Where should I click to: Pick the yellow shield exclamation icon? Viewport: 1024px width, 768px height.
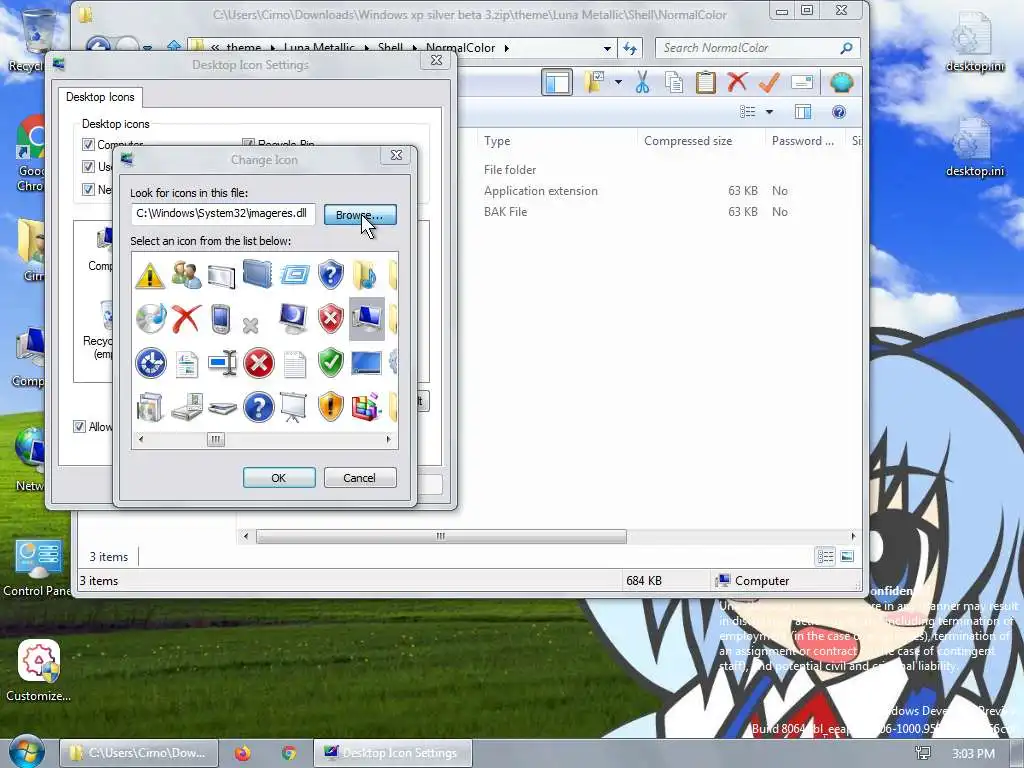coord(330,407)
